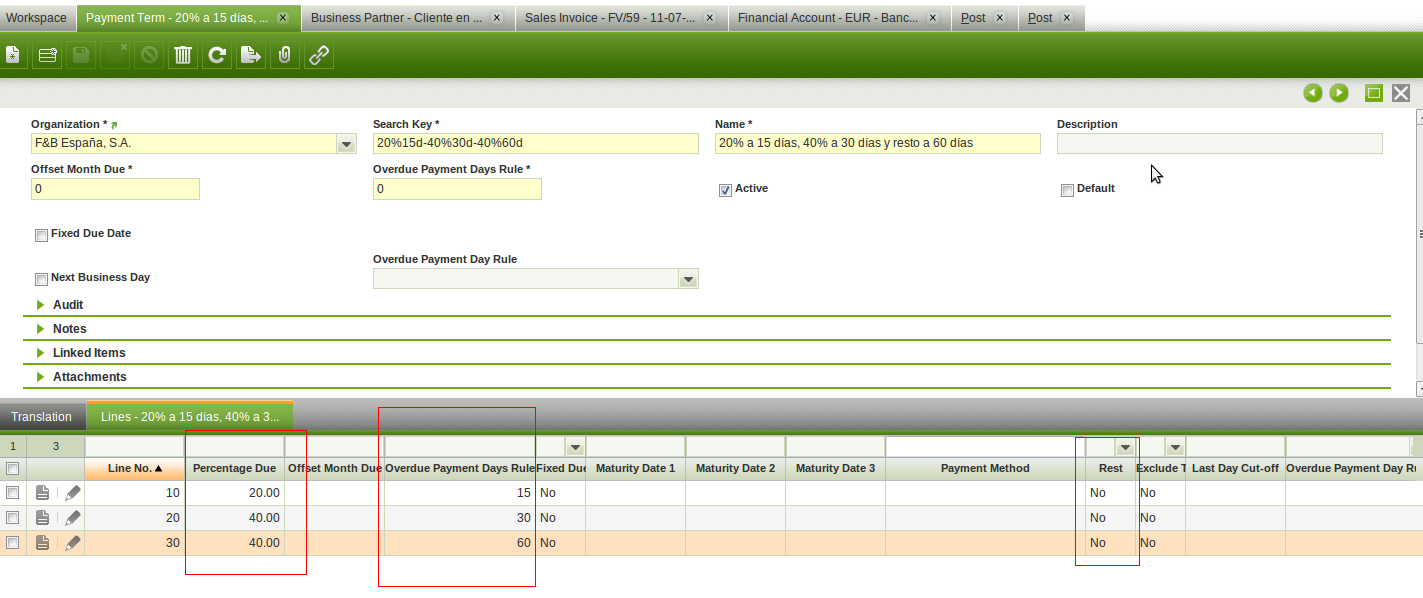Sort by Line No. column header

pos(135,468)
